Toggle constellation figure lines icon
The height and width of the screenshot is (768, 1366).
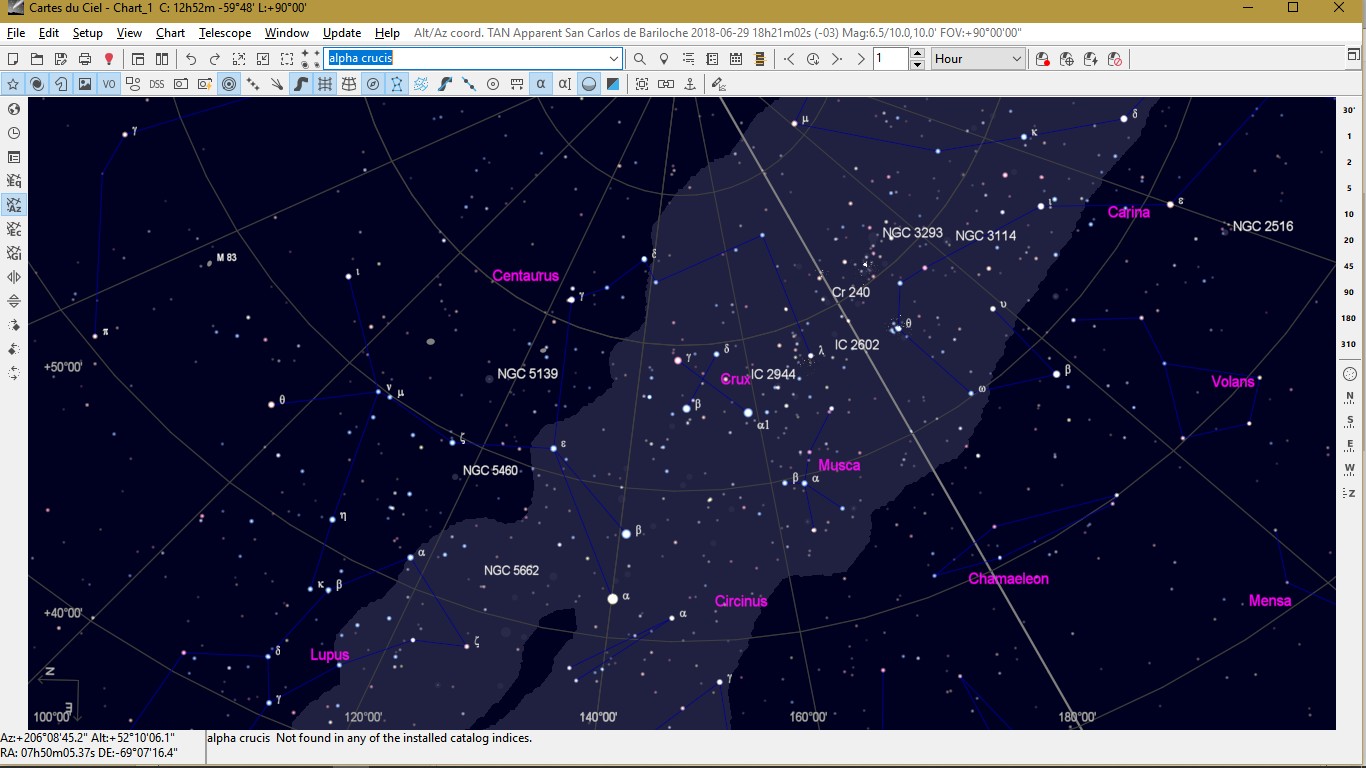coord(397,84)
